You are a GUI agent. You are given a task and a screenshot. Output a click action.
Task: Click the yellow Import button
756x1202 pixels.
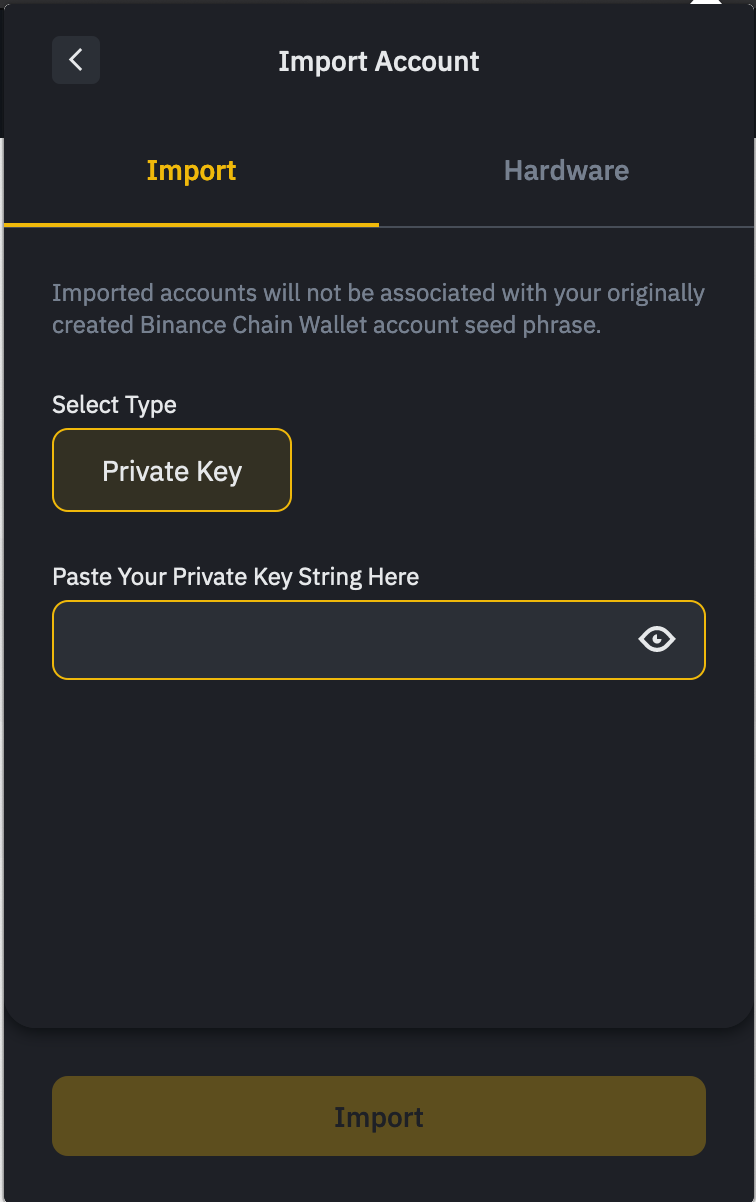379,1116
